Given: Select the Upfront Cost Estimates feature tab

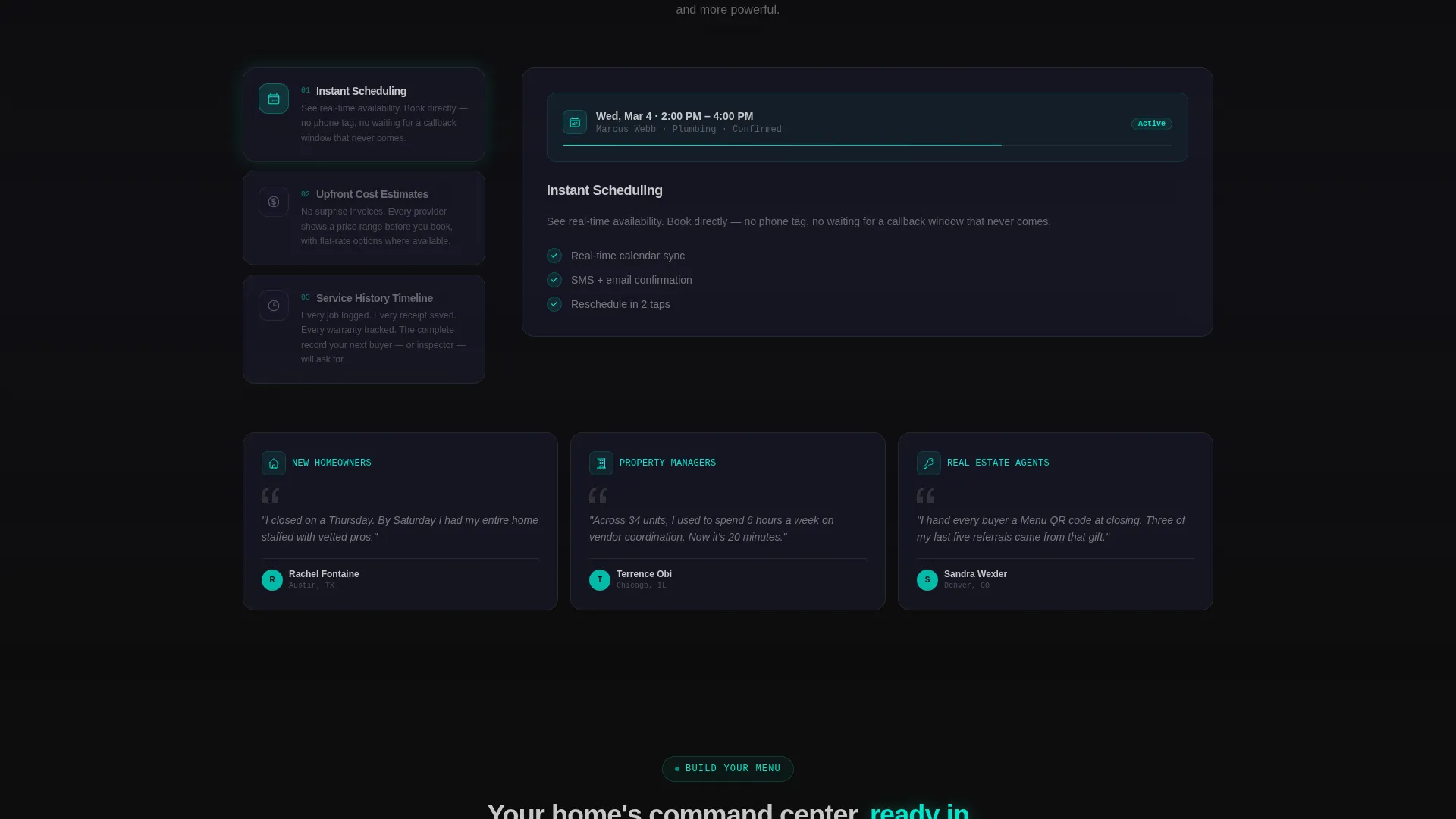Looking at the screenshot, I should pos(364,218).
